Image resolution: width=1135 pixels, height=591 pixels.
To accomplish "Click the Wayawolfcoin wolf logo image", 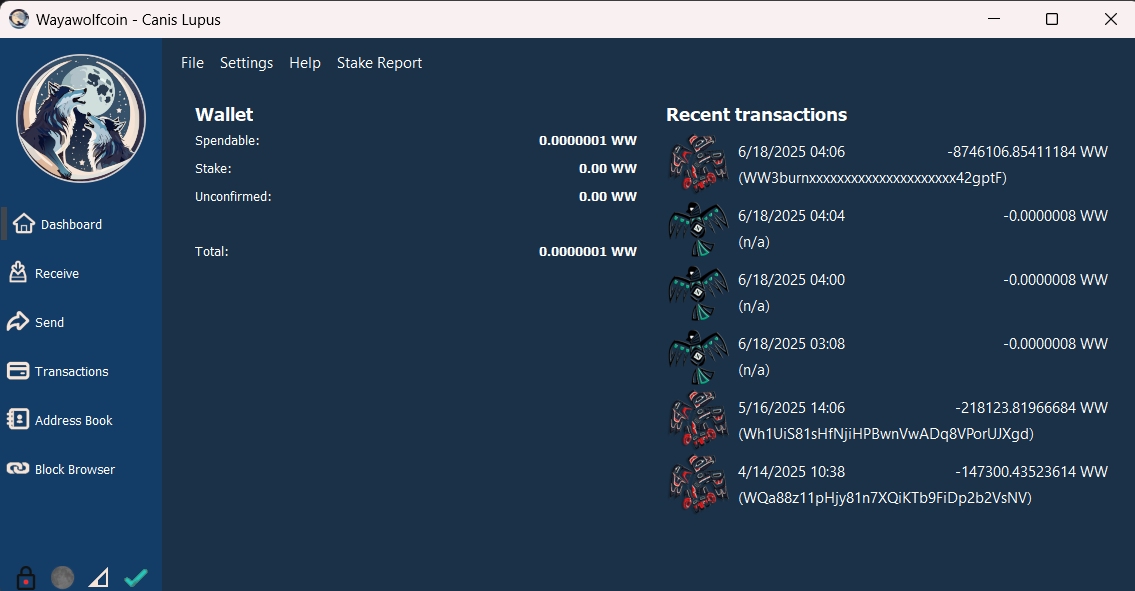I will (x=81, y=119).
